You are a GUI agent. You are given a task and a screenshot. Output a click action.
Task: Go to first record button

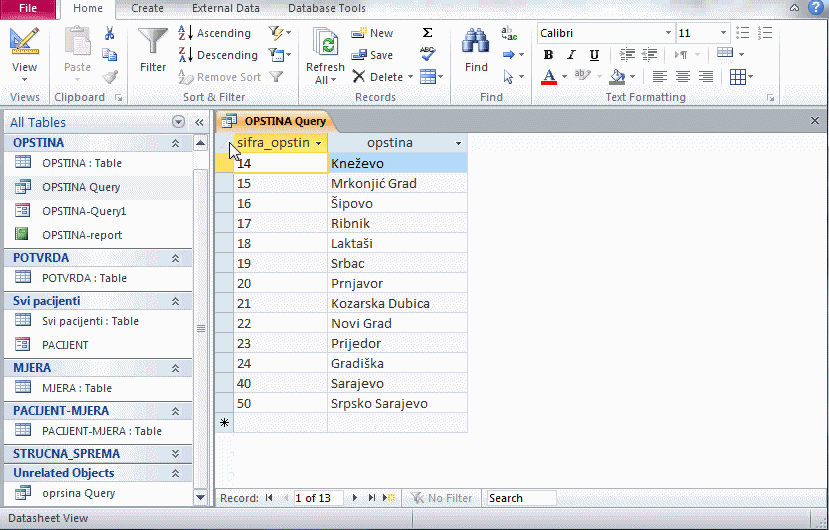click(269, 498)
